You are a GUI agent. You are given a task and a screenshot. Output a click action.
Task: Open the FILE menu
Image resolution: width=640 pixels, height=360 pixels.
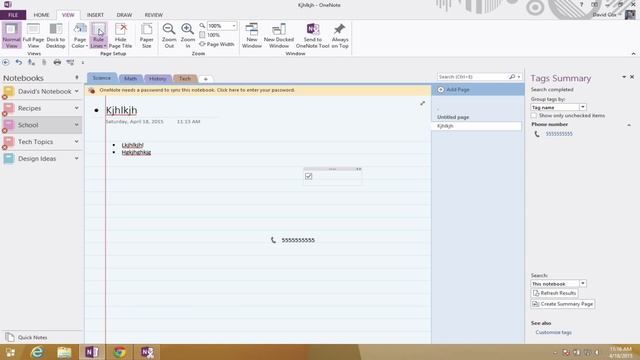coord(13,15)
